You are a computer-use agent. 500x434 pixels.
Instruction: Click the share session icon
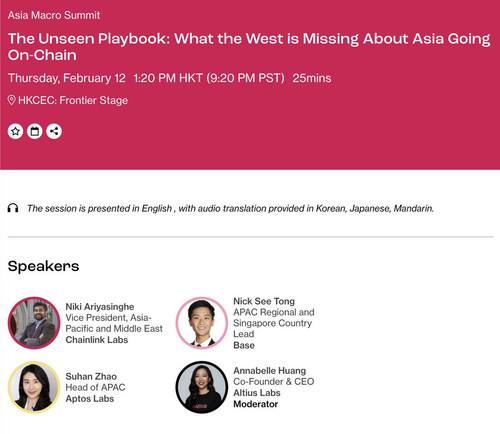54,131
